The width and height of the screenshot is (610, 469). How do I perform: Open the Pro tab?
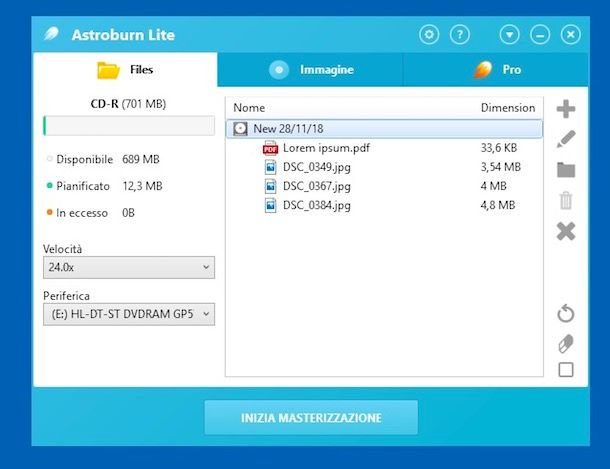point(496,70)
